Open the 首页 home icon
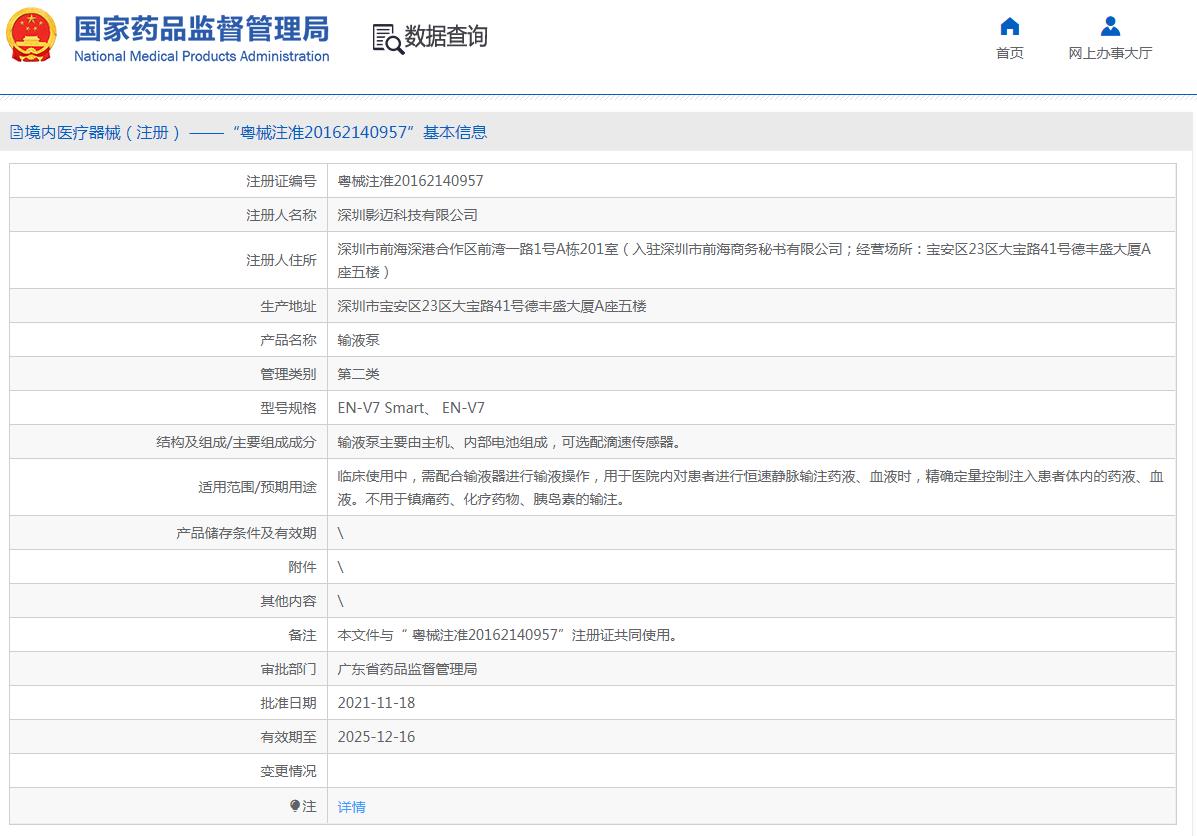The image size is (1197, 836). pyautogui.click(x=1009, y=27)
